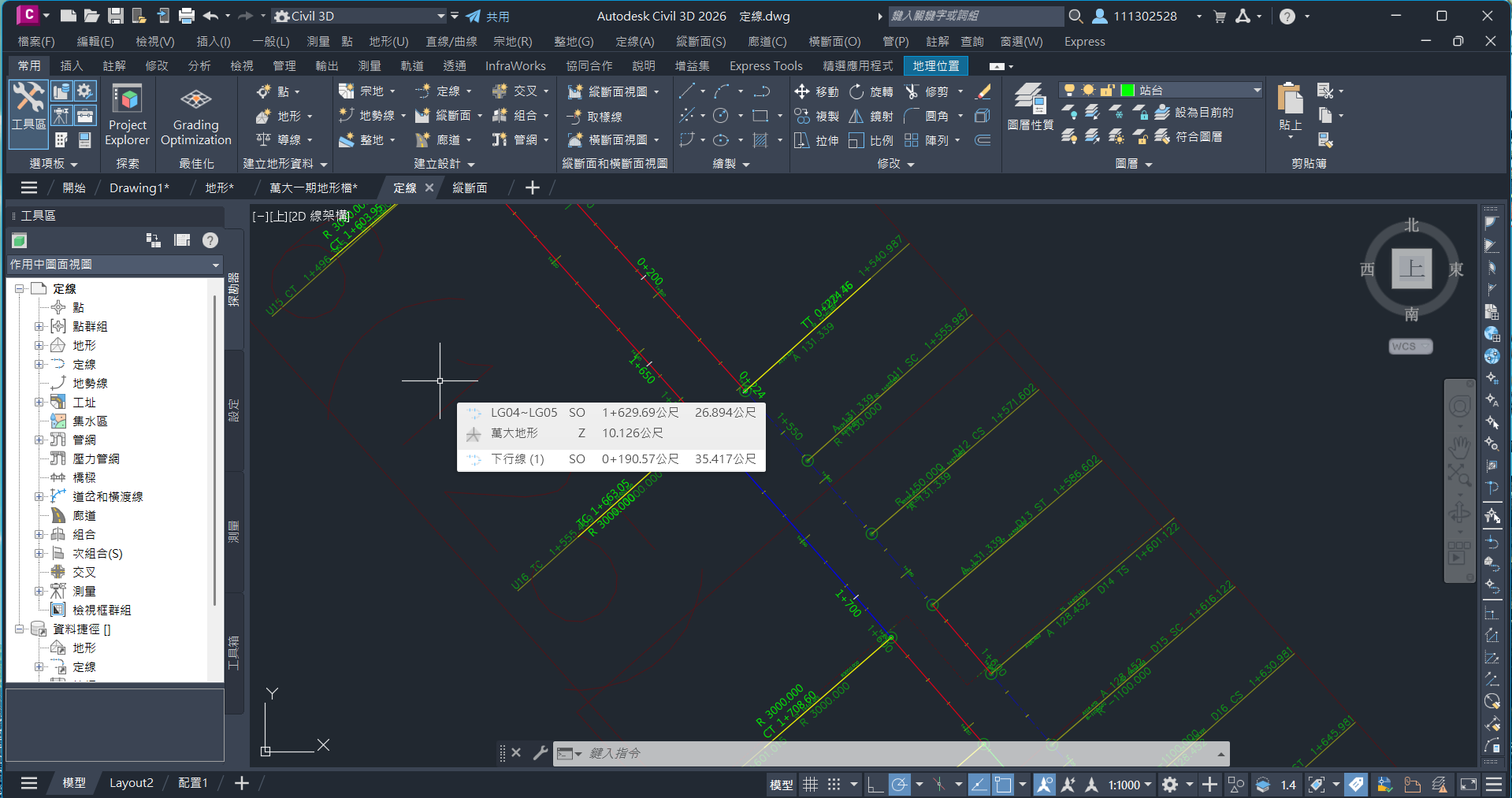Open toolspace help question icon
The width and height of the screenshot is (1512, 798).
(x=210, y=240)
